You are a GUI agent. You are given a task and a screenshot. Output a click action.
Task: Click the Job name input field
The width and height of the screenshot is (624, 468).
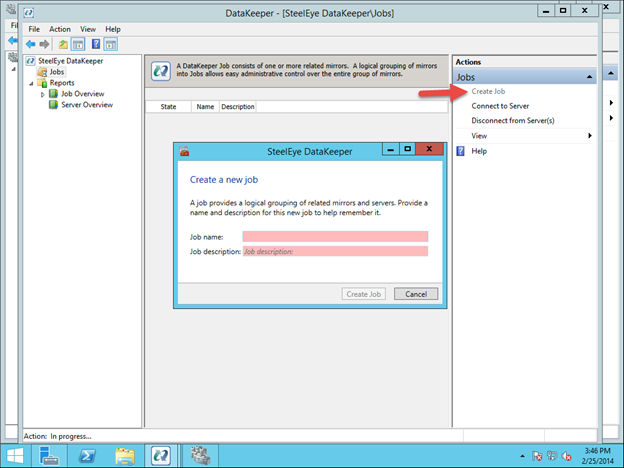(x=335, y=237)
